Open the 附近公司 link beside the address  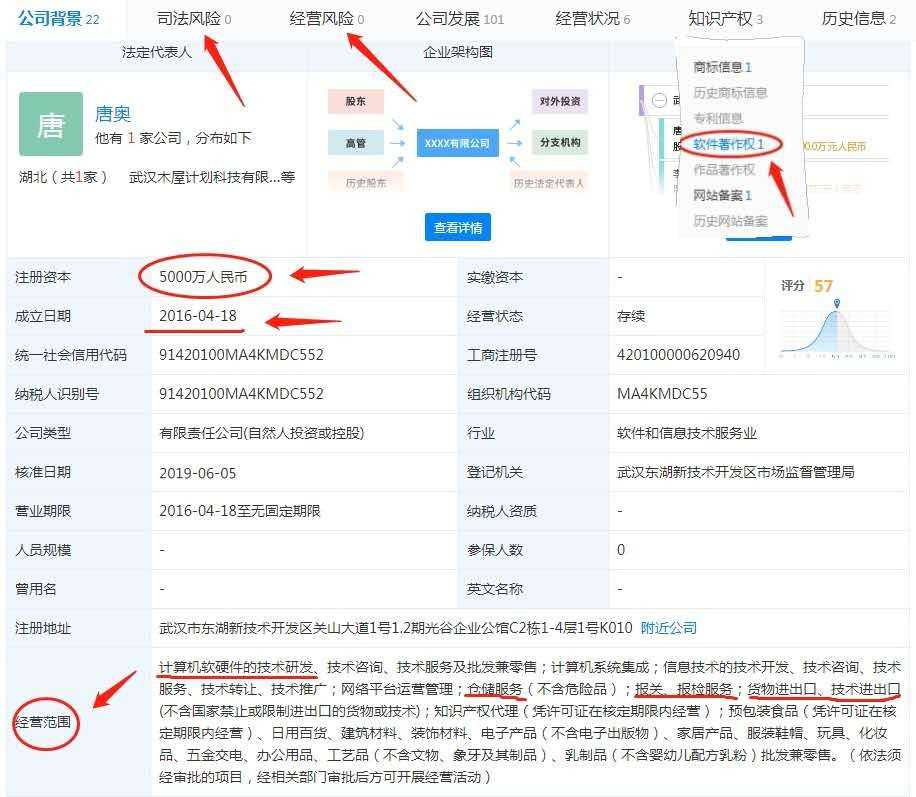(669, 628)
